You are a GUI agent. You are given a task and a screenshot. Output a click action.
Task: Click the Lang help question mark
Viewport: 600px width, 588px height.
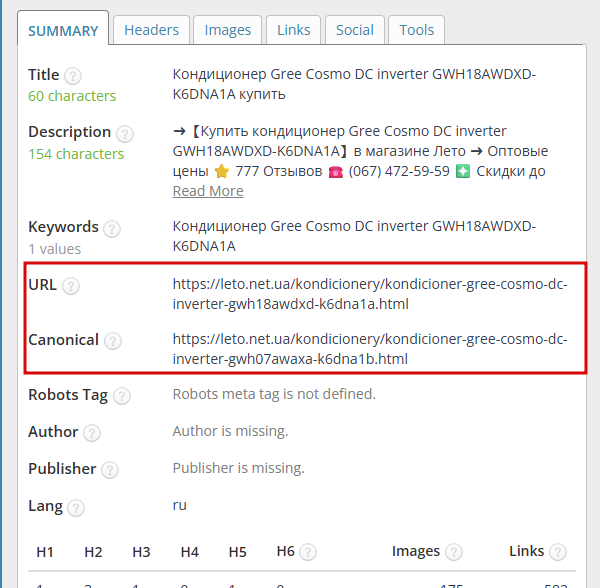tap(76, 508)
